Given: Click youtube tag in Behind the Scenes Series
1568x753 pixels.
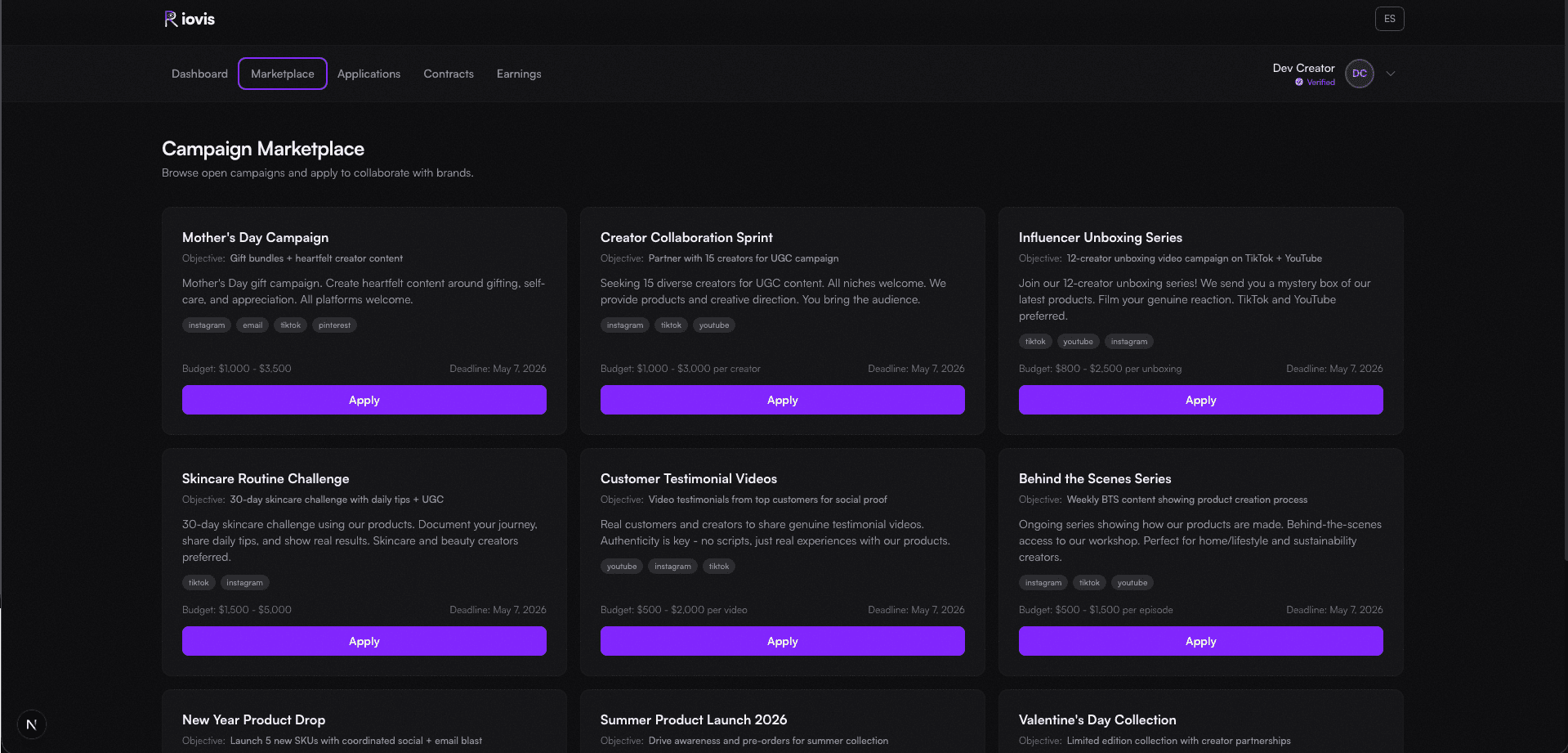Looking at the screenshot, I should click(1132, 583).
